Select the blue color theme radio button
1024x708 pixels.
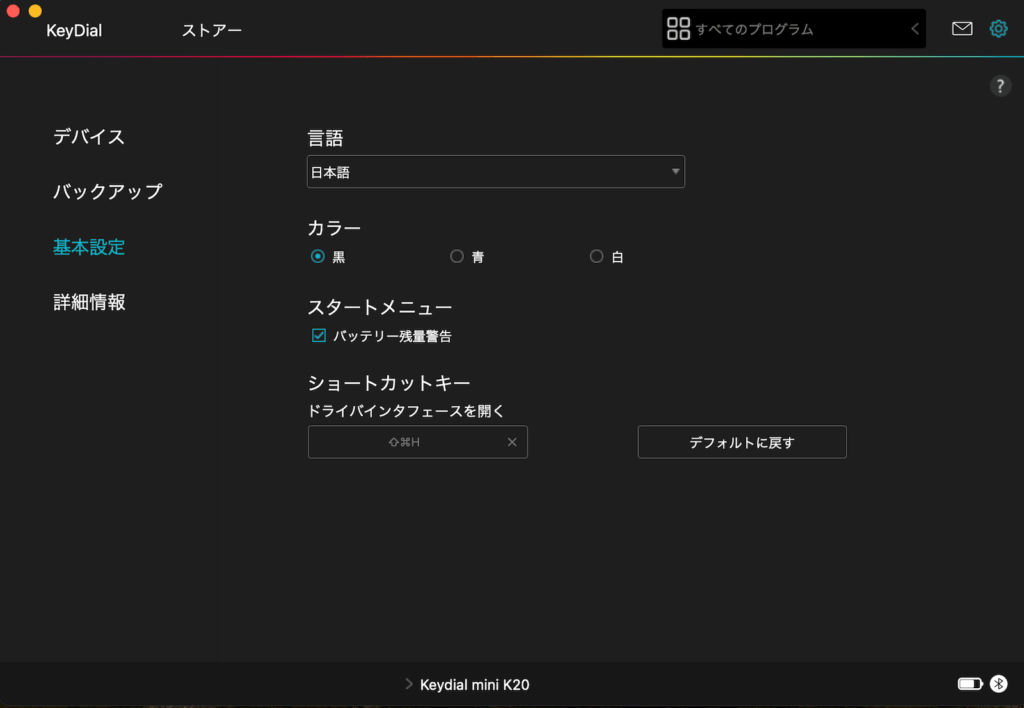click(456, 256)
